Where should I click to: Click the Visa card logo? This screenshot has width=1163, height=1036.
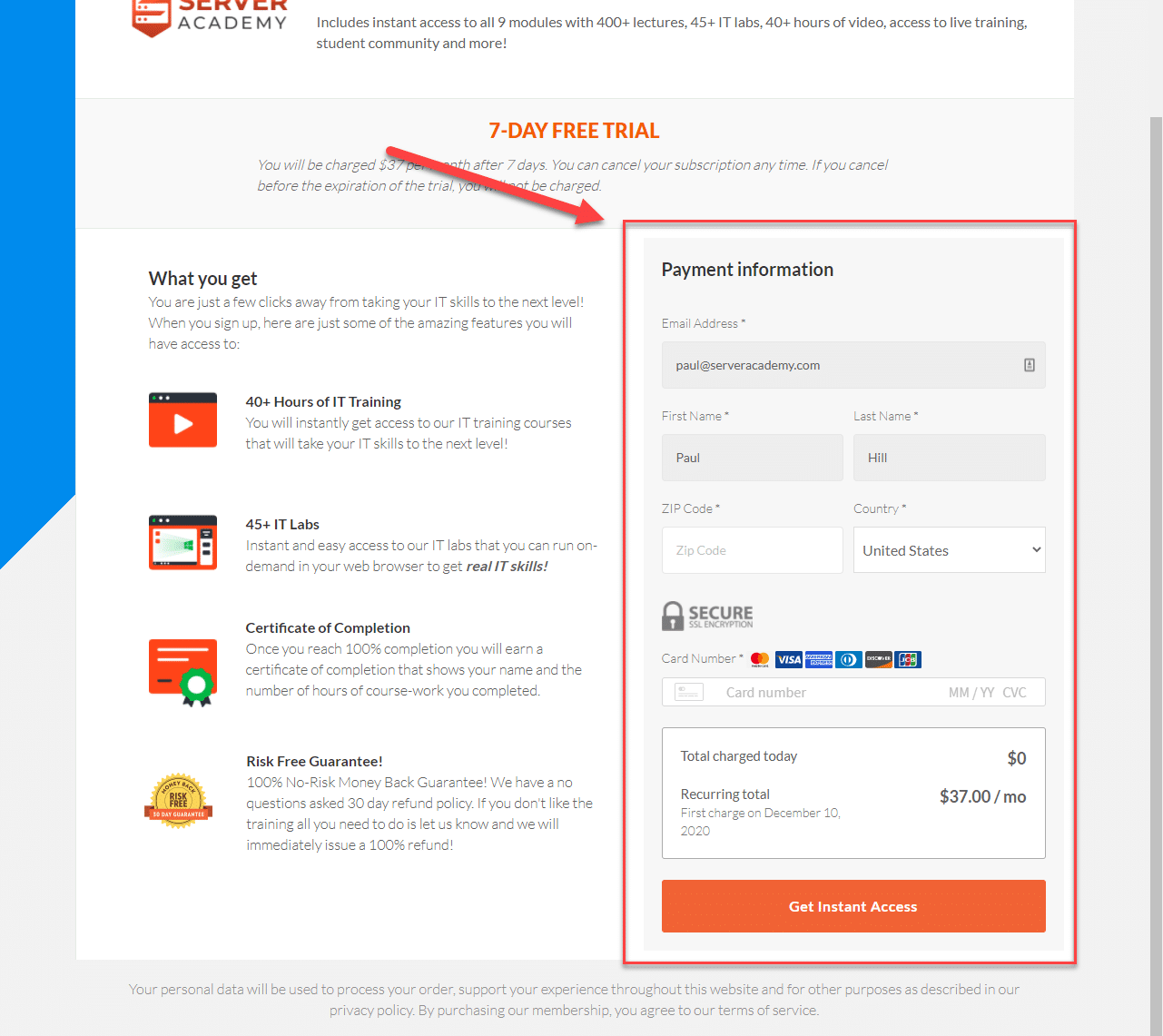789,660
